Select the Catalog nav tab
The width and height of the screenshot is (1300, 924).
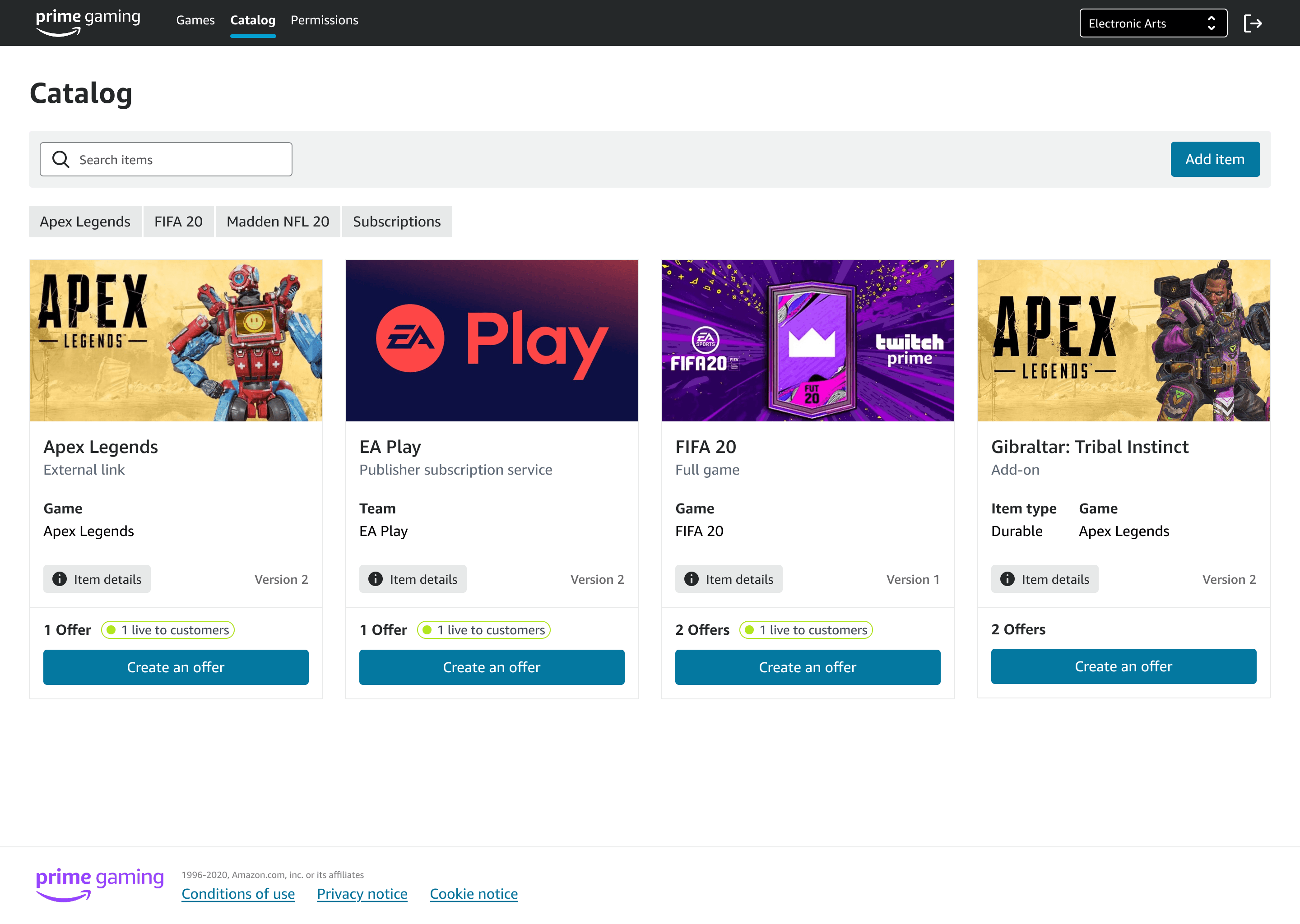click(x=253, y=20)
